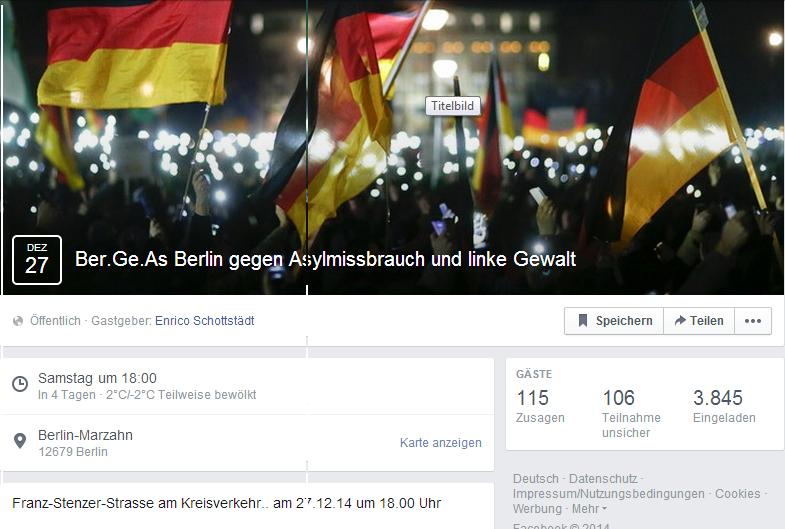View the 115 Zusagen guest list

(x=540, y=406)
